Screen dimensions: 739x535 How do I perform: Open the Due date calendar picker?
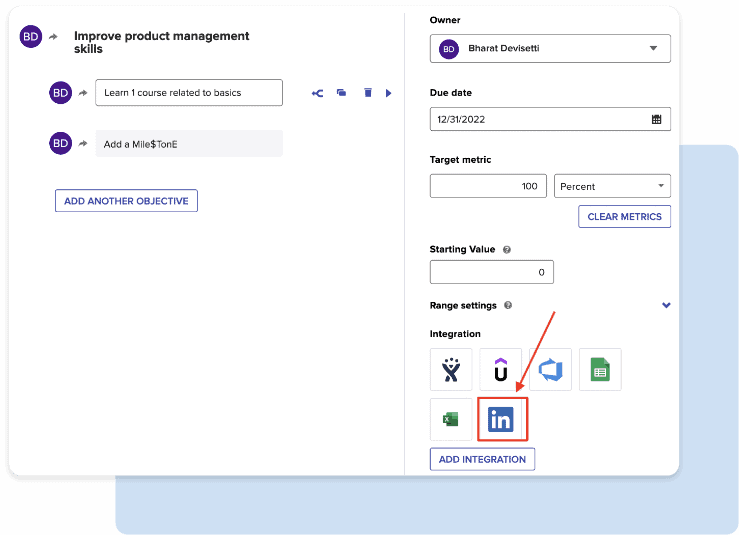pos(657,119)
